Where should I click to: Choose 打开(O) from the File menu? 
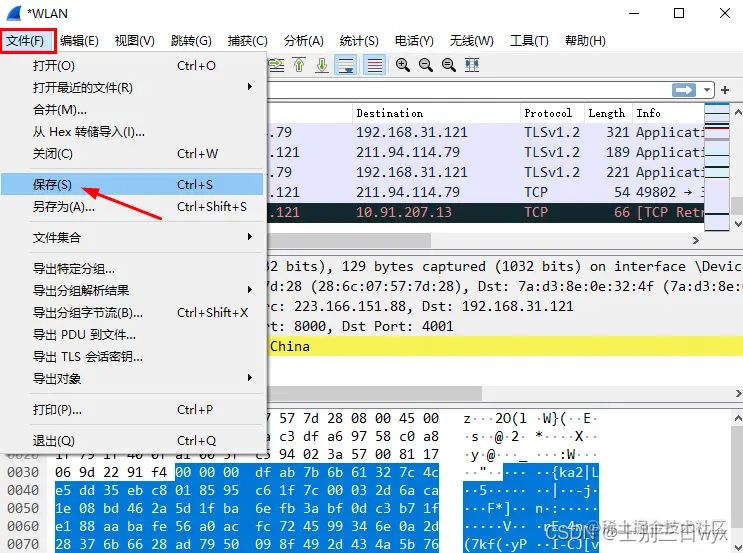132,65
